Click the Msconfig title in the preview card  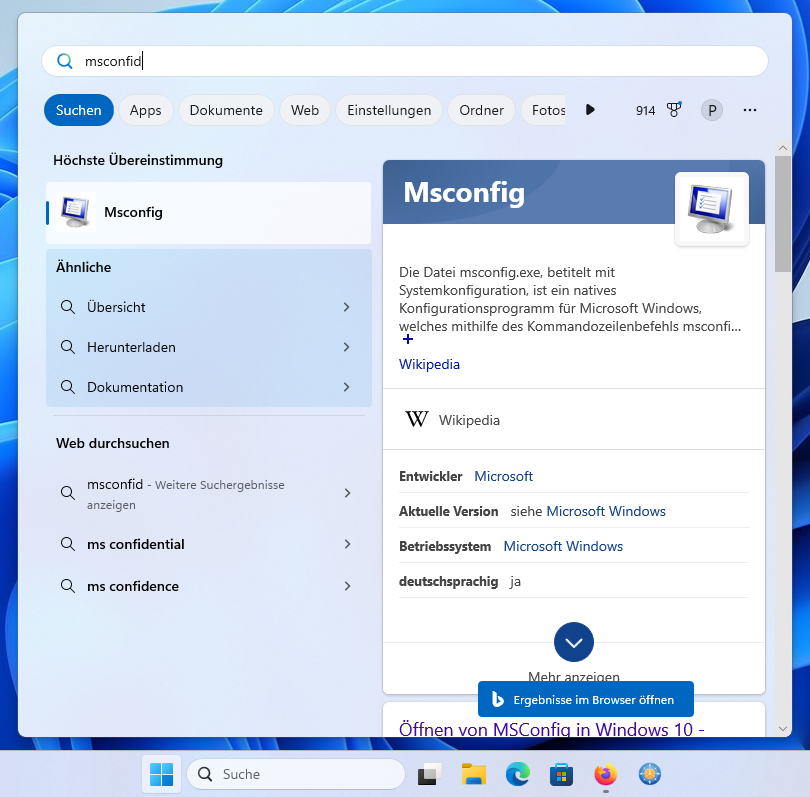[x=464, y=193]
